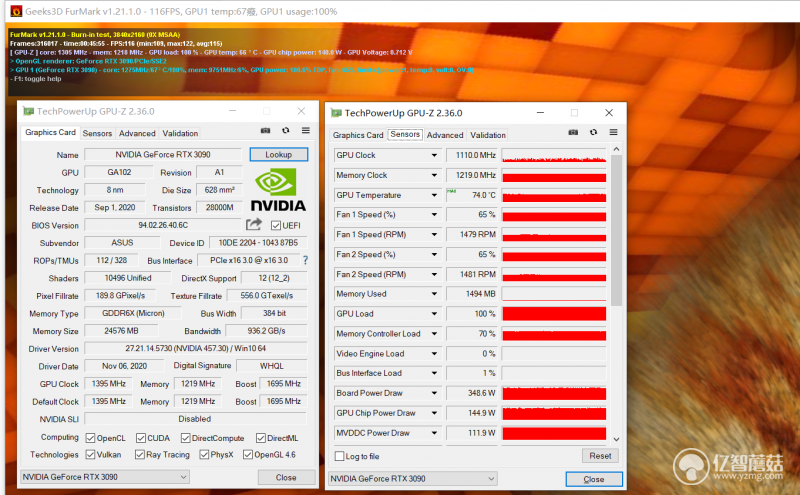800x495 pixels.
Task: Open the Memory Used sensor dropdown
Action: pyautogui.click(x=434, y=294)
